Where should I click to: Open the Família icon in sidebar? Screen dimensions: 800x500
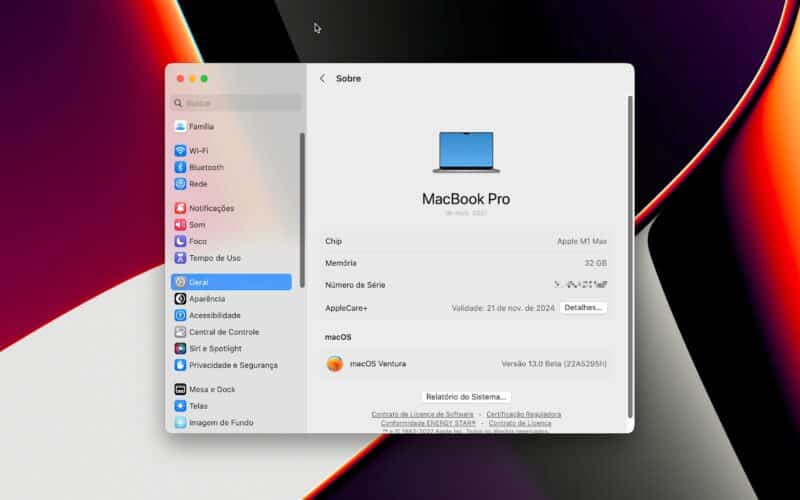coord(180,126)
